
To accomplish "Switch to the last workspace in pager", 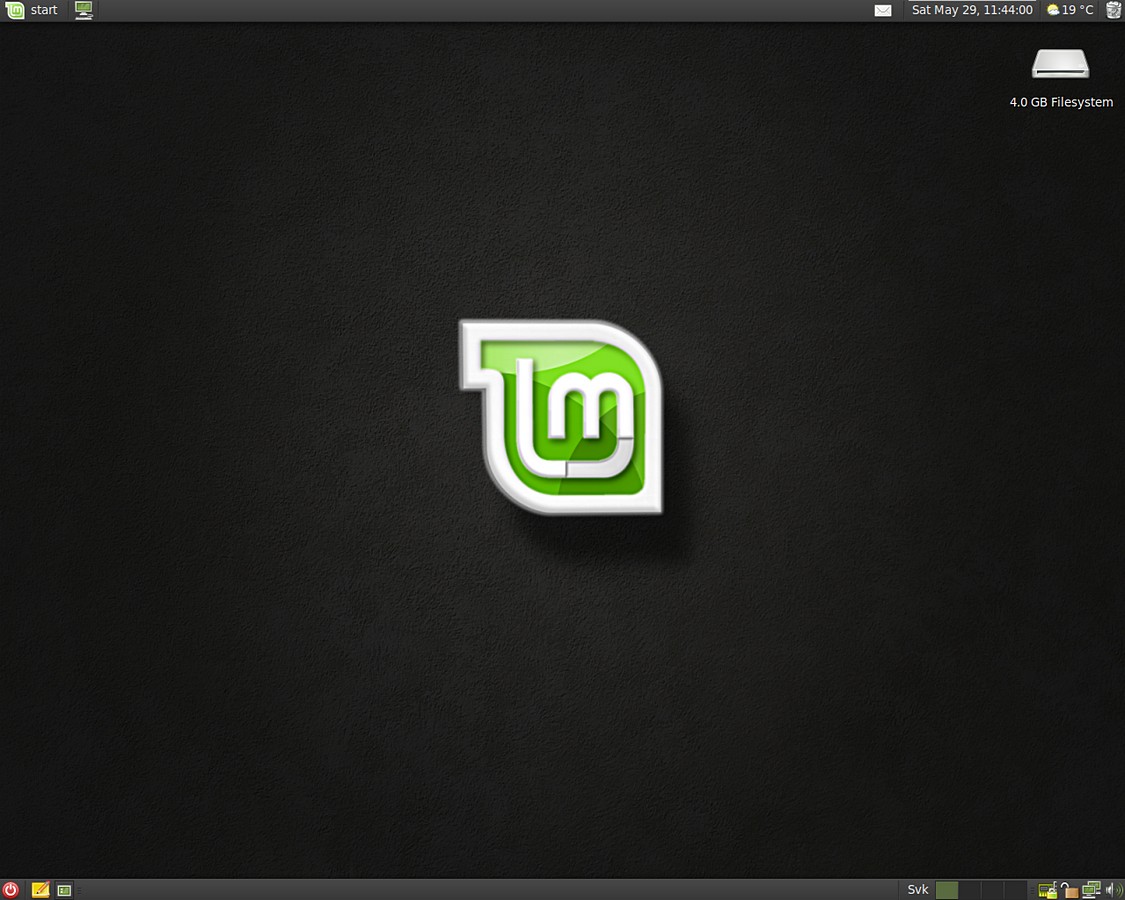I will 1015,890.
